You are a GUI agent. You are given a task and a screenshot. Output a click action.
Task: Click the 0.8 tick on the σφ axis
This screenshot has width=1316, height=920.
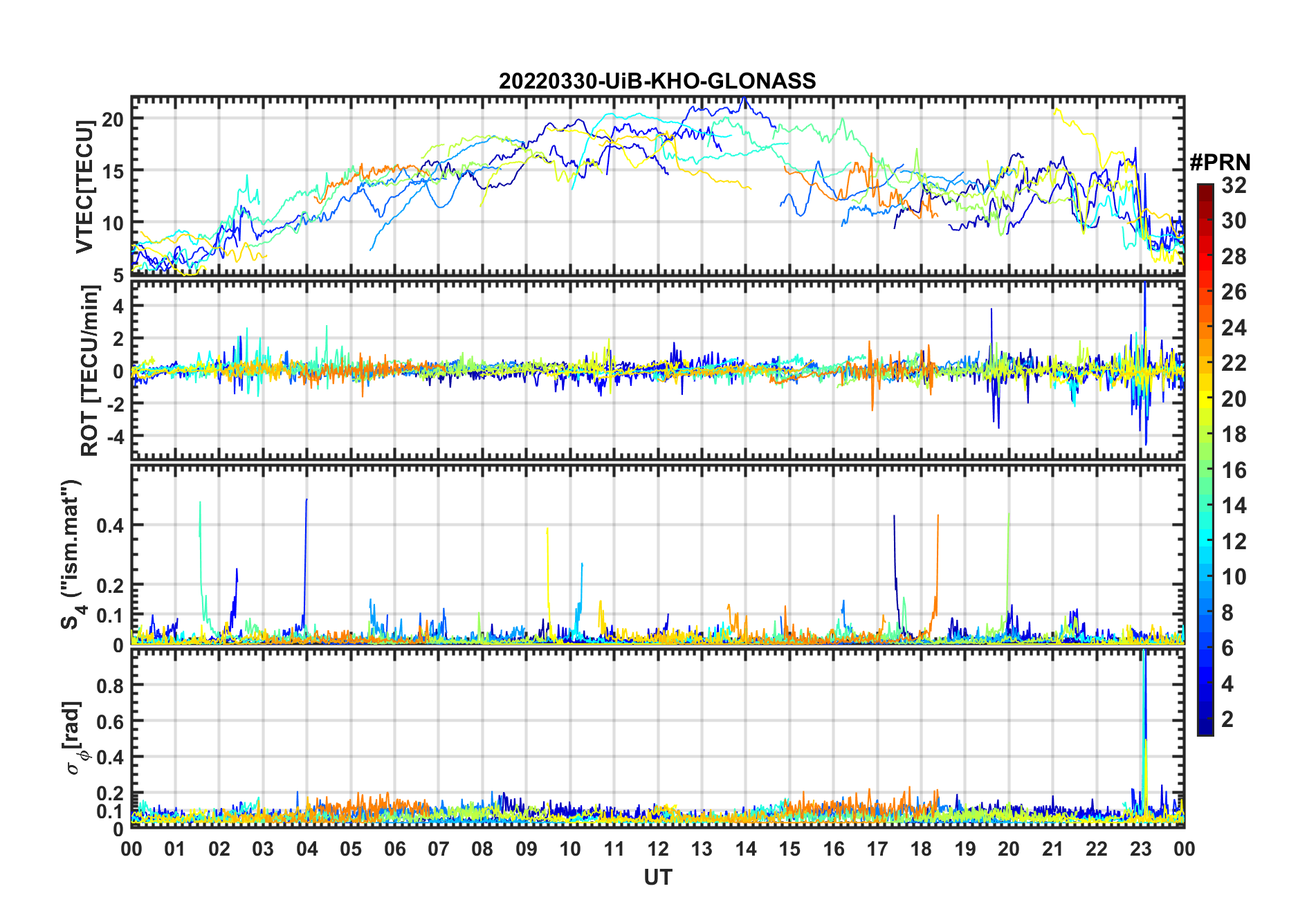pyautogui.click(x=110, y=686)
